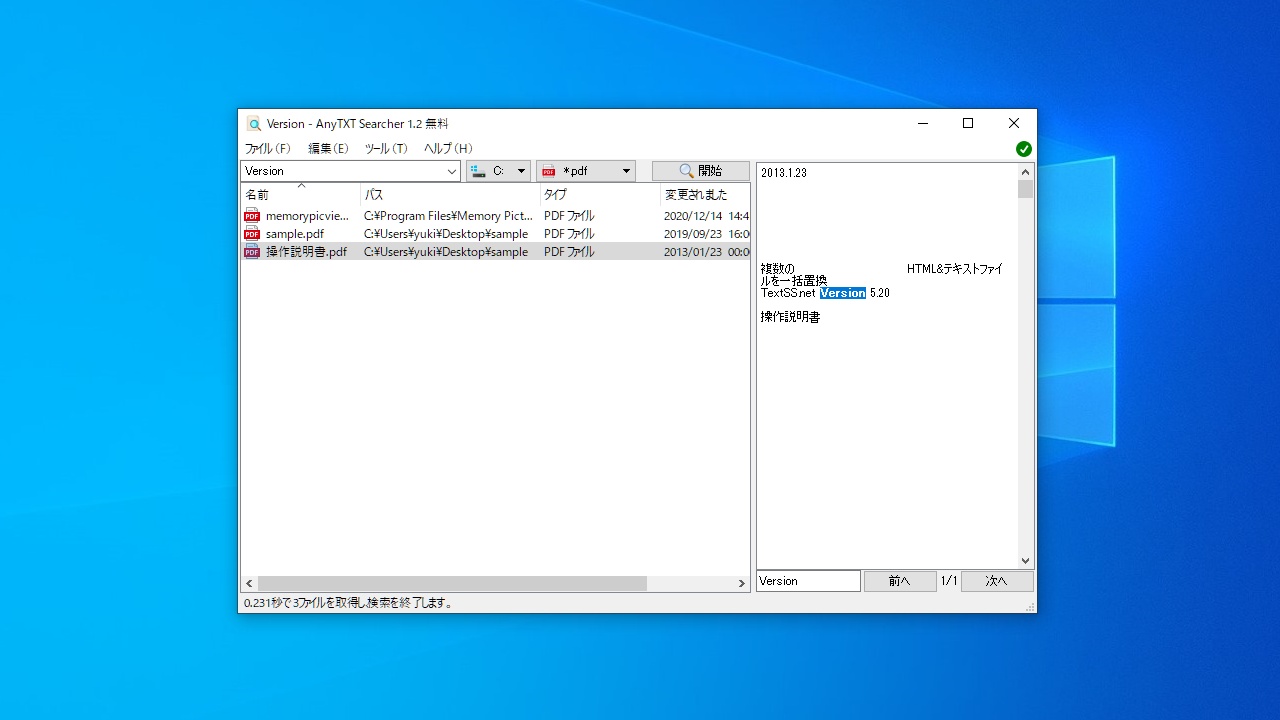
Task: Click the PDF icon beside 操作説明書.pdf
Action: [252, 252]
